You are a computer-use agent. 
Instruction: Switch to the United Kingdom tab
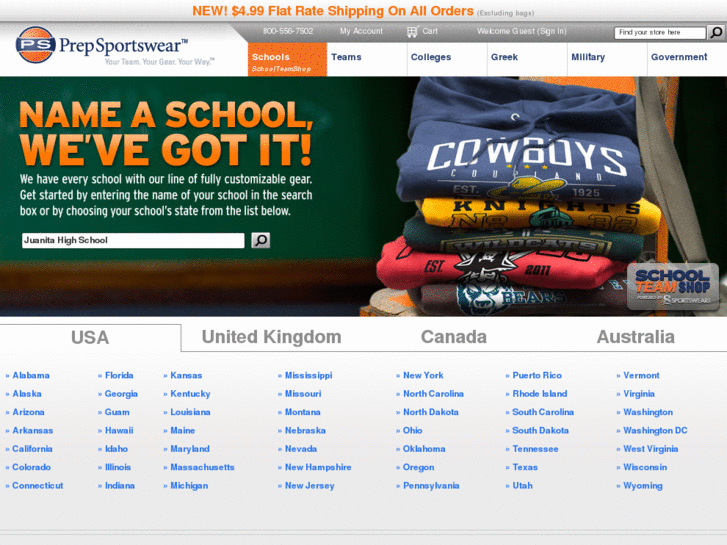point(272,337)
